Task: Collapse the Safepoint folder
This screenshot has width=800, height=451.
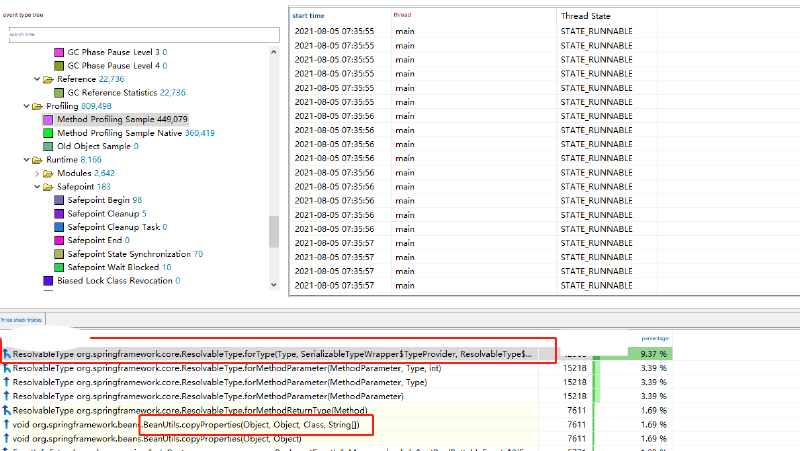Action: (37, 187)
